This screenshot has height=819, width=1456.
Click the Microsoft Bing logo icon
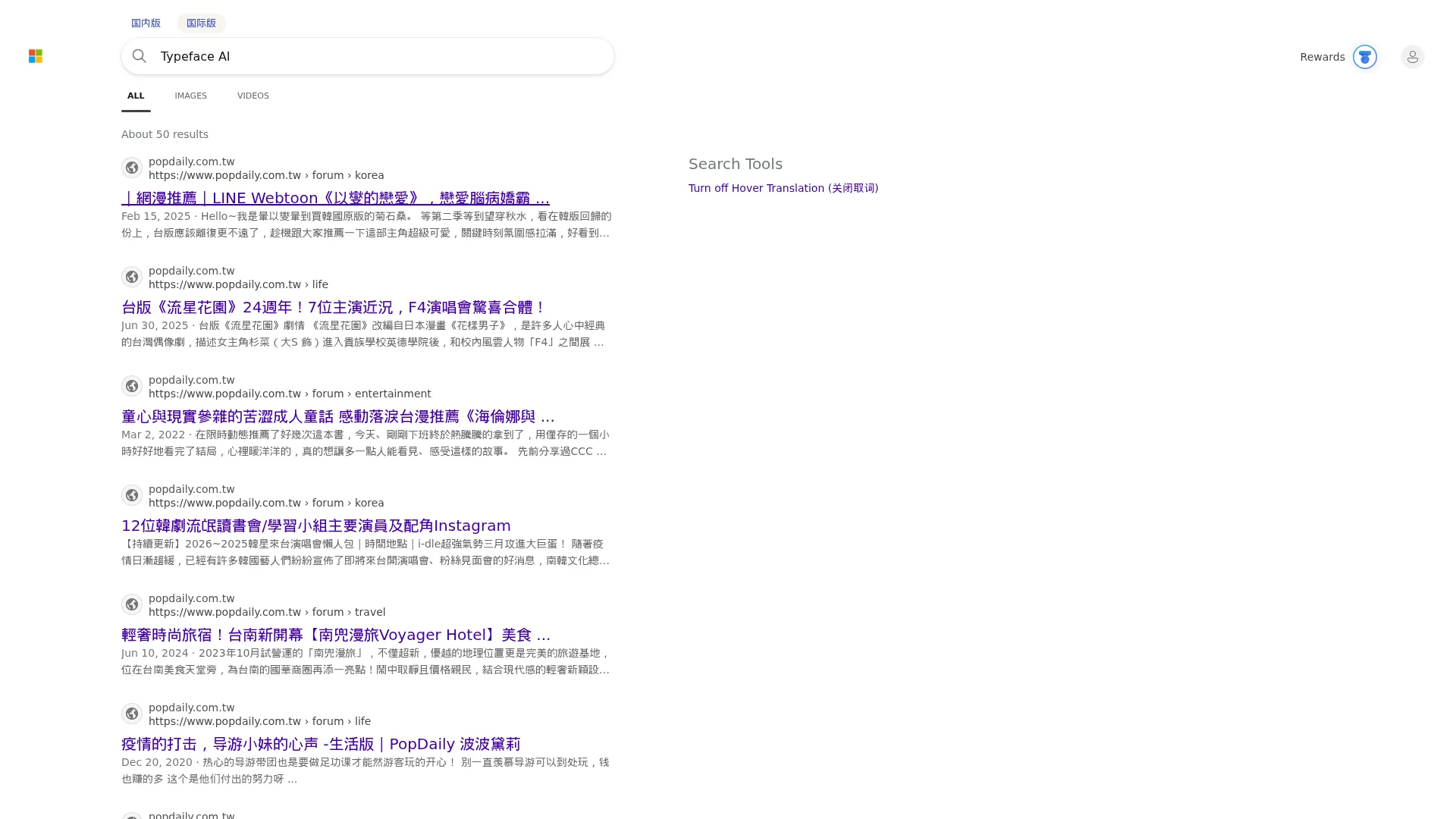click(x=36, y=56)
